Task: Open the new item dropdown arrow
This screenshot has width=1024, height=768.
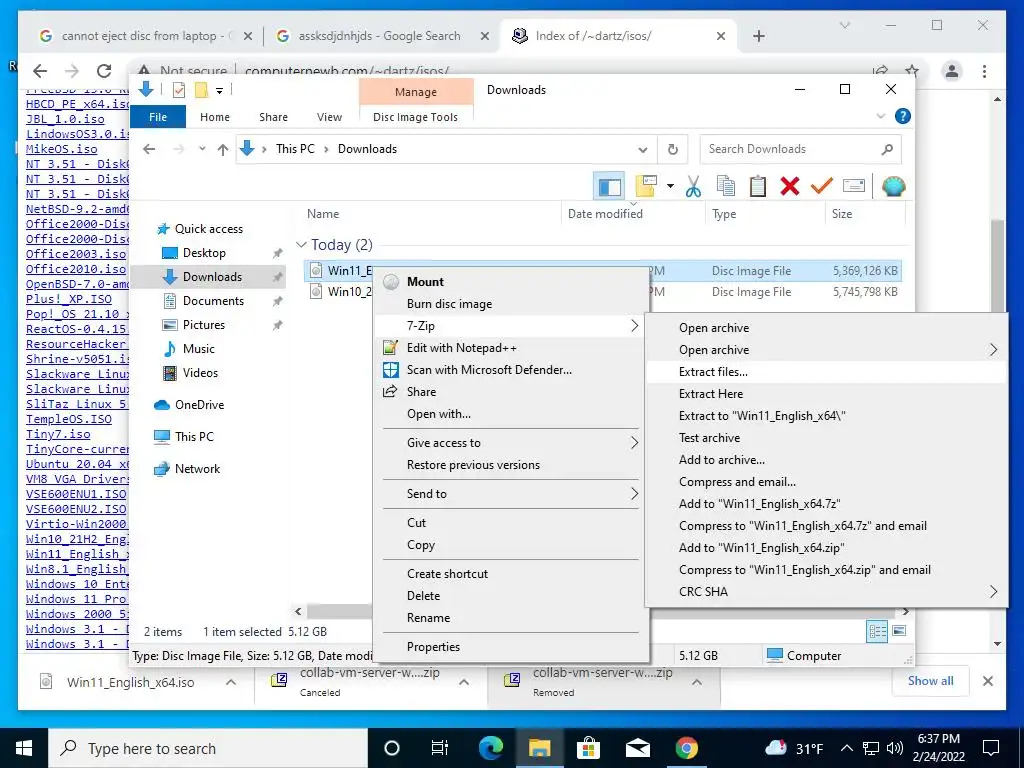Action: click(x=670, y=187)
